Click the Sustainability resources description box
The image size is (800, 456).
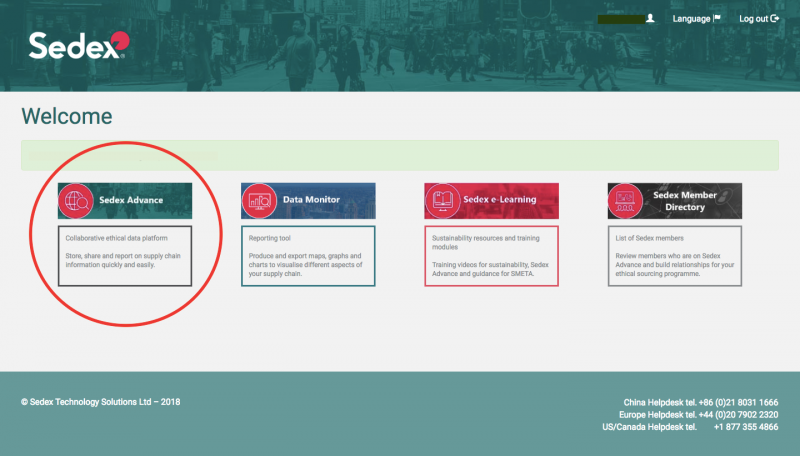click(491, 255)
